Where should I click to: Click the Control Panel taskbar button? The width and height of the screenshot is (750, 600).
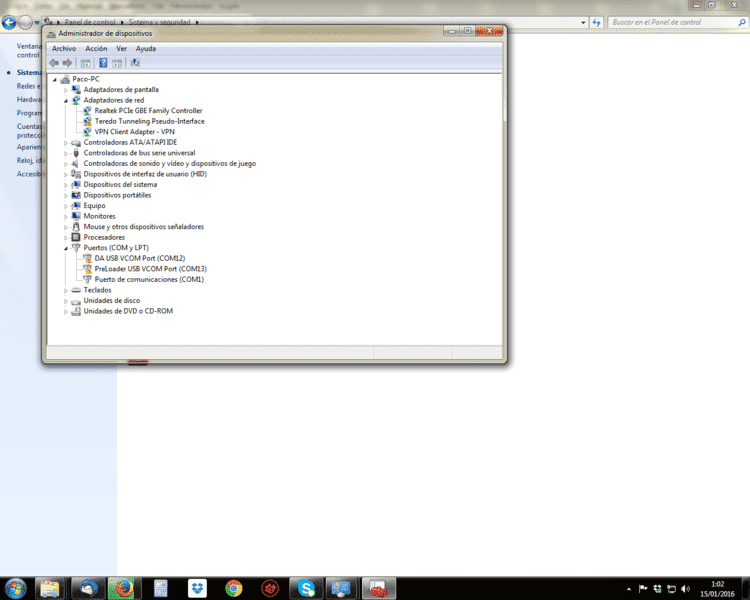[x=342, y=588]
